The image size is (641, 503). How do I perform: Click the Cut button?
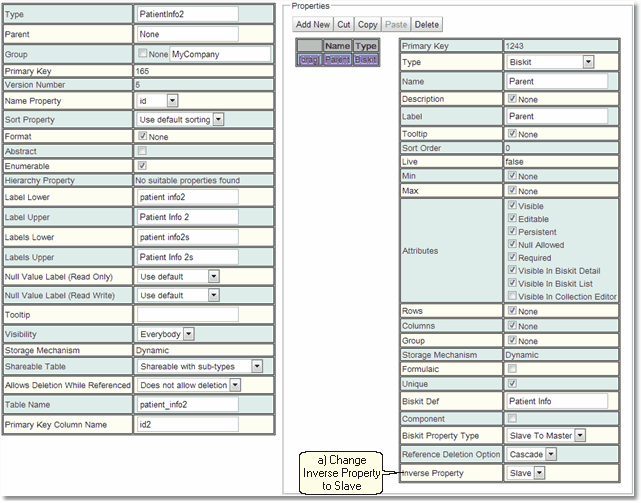(x=343, y=24)
